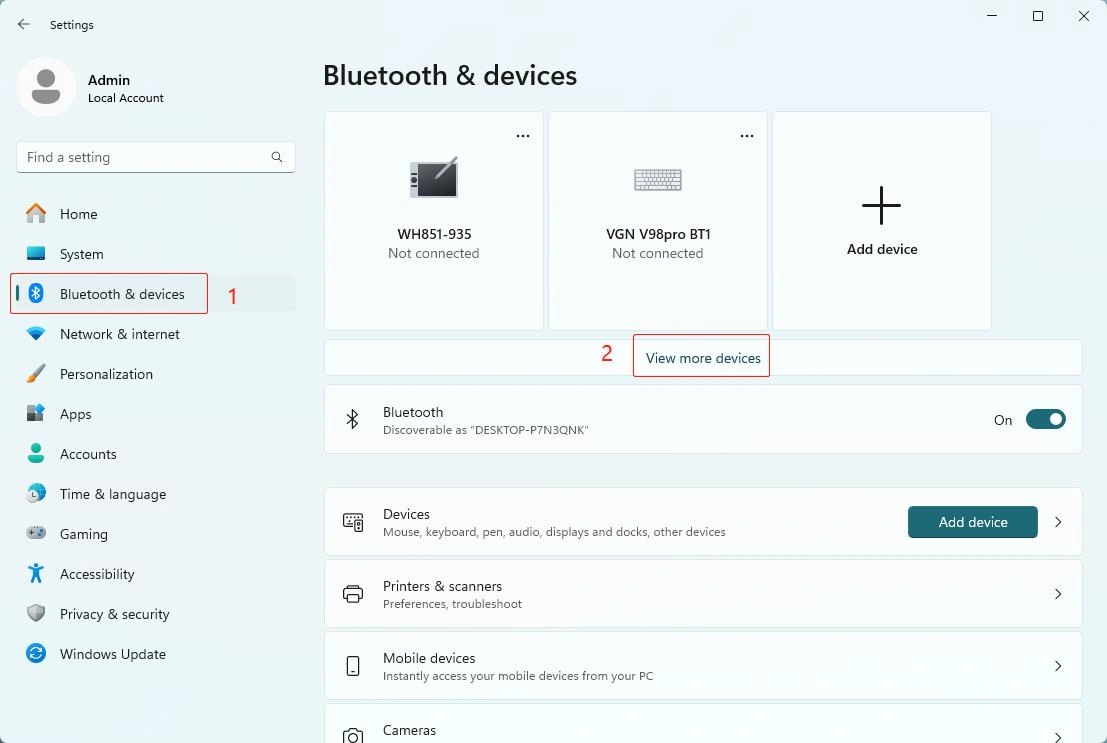Go to System settings
The height and width of the screenshot is (743, 1107).
coord(155,254)
